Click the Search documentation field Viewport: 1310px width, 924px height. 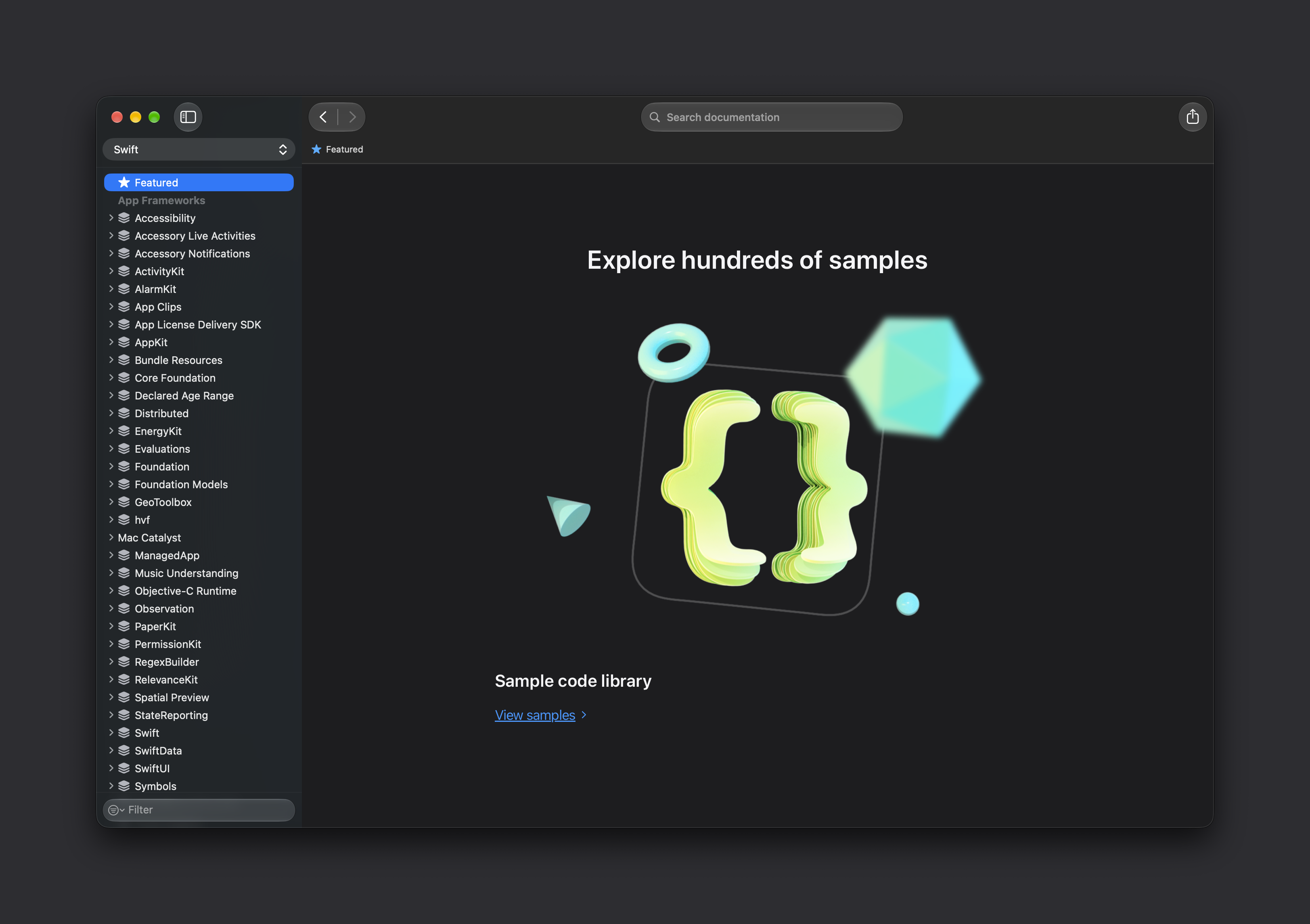pyautogui.click(x=771, y=117)
